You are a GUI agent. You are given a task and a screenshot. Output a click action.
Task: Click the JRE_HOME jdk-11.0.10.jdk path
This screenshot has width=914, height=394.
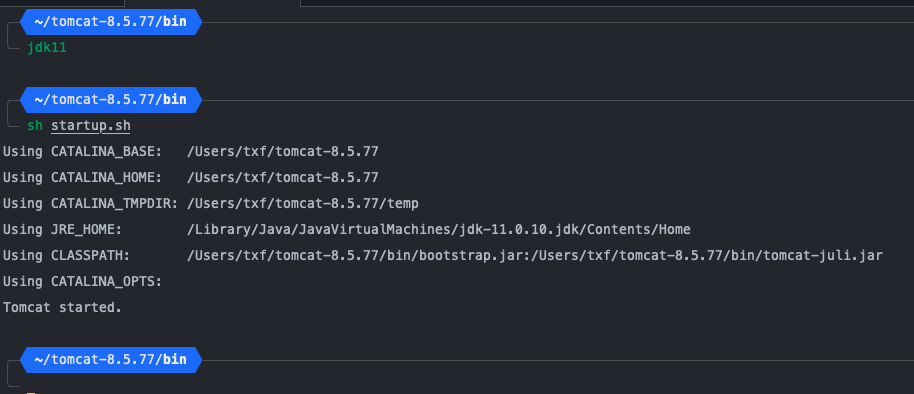(438, 230)
